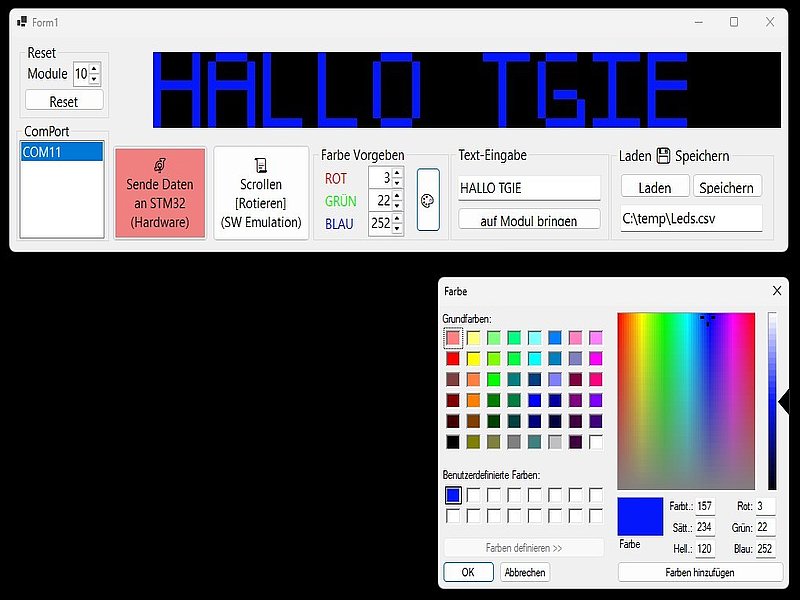Click auf Modul bringen button
This screenshot has width=800, height=600.
tap(529, 219)
